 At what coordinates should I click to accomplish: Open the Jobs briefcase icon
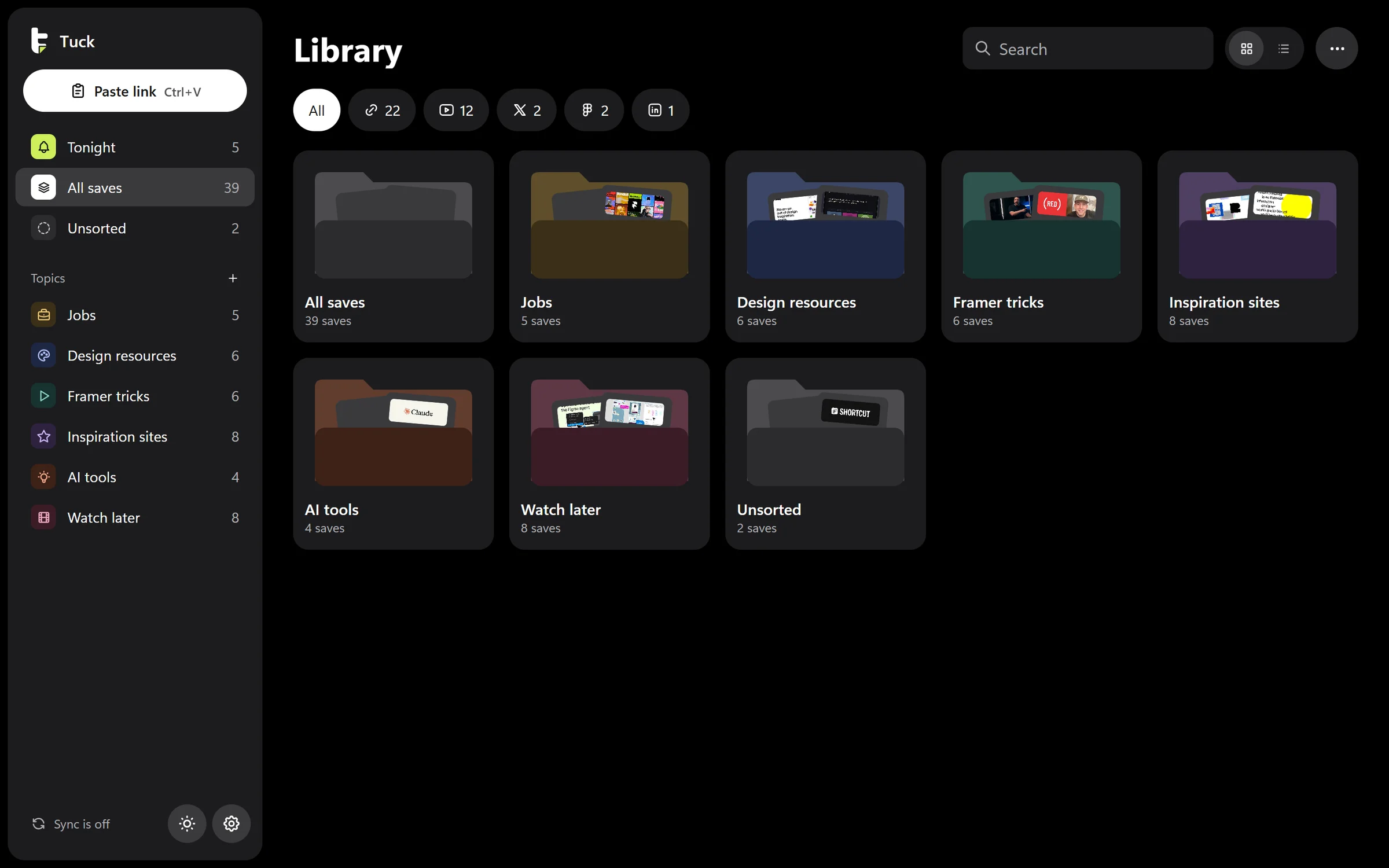[x=43, y=315]
